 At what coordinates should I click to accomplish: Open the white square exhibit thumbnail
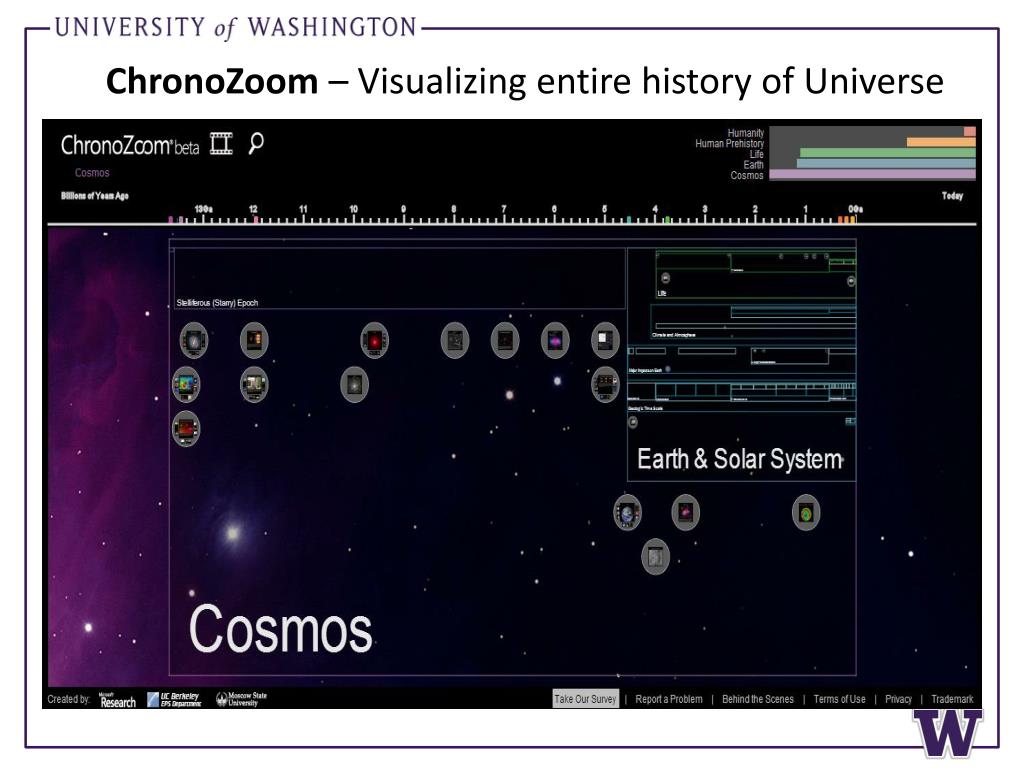[605, 340]
